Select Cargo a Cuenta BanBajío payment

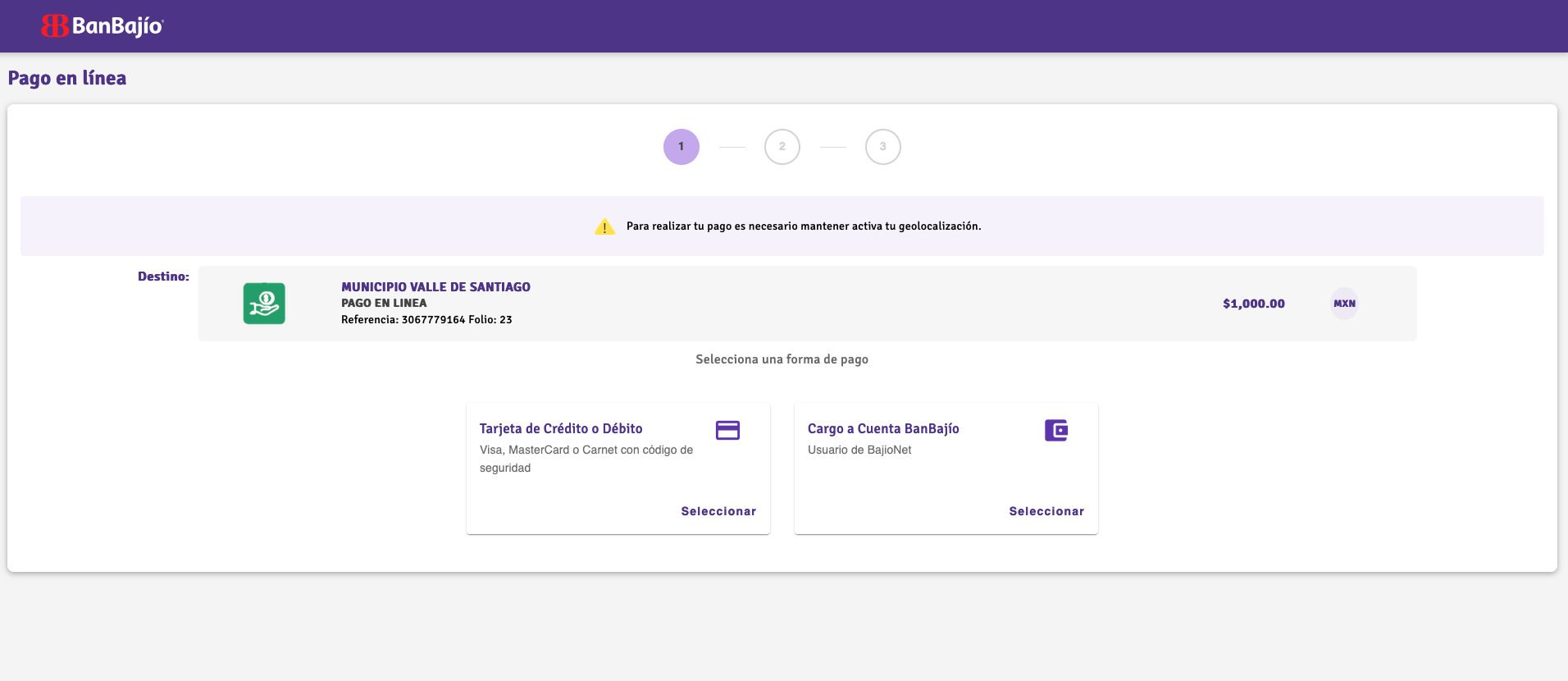[x=1046, y=511]
